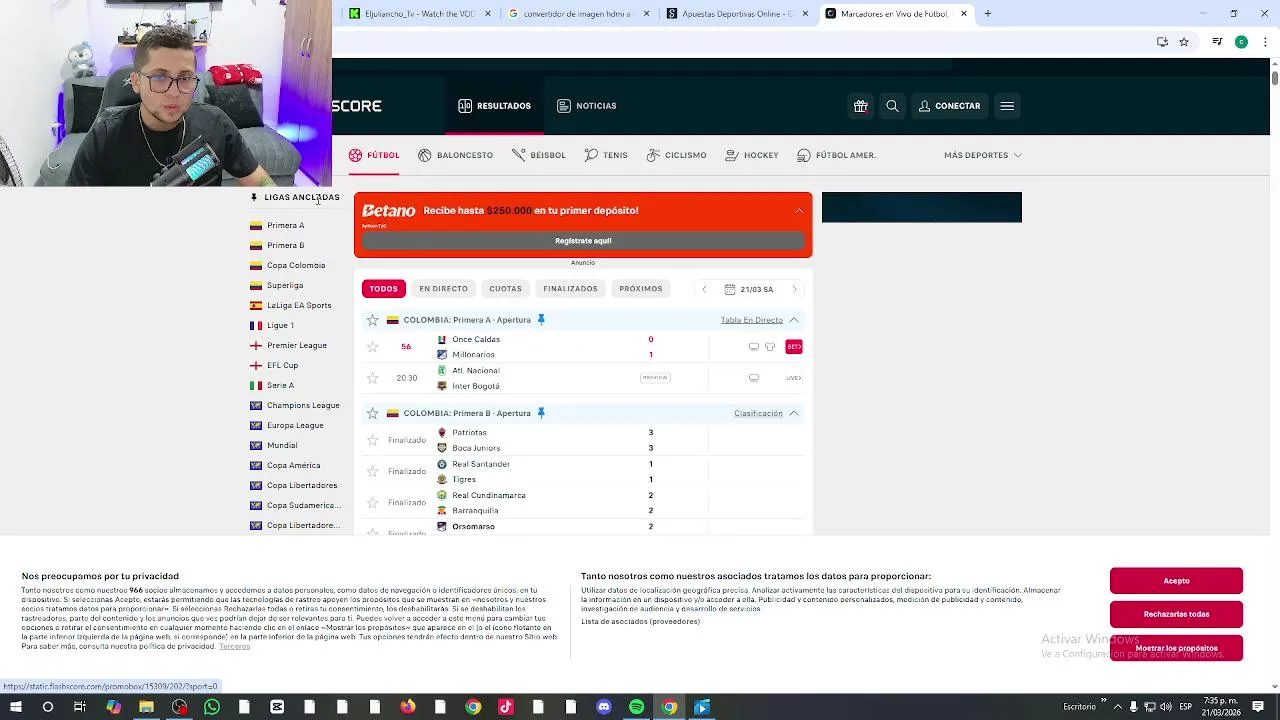The image size is (1280, 720).
Task: Open Lista de asociados (proveedores) link
Action: pos(640,622)
